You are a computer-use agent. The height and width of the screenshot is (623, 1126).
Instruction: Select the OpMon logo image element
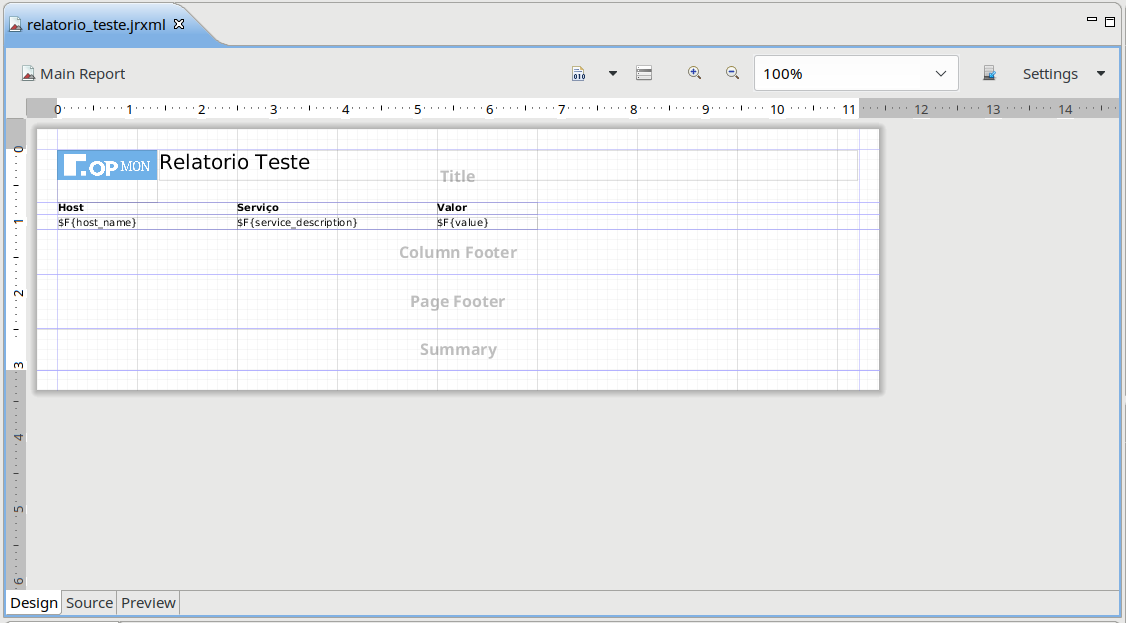tap(107, 166)
